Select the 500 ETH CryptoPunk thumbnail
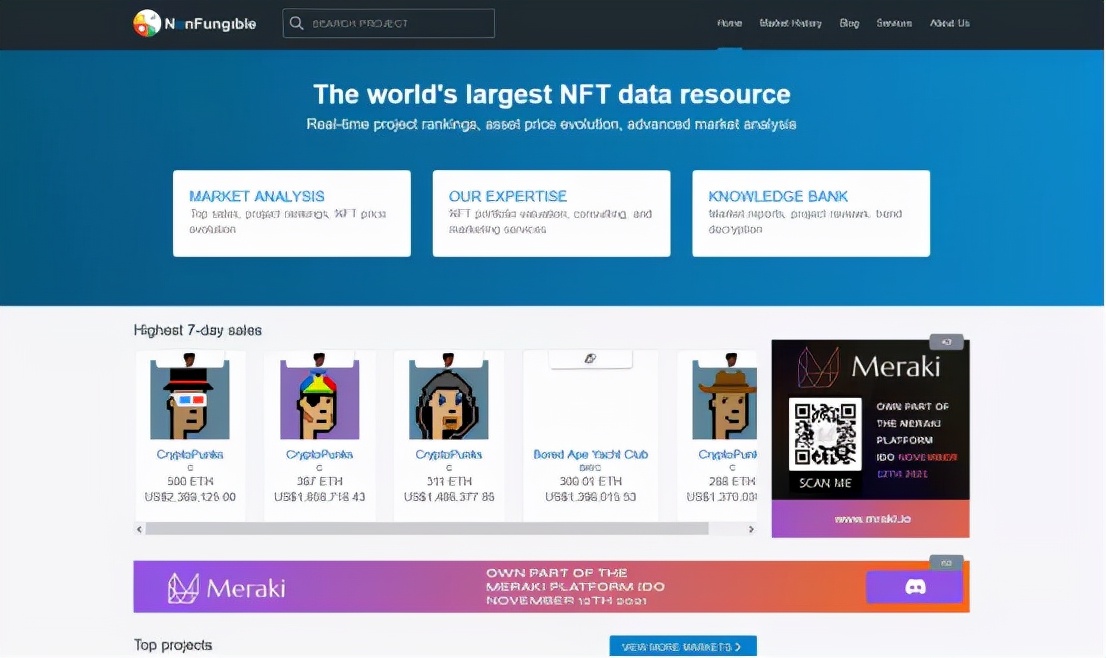 [190, 398]
